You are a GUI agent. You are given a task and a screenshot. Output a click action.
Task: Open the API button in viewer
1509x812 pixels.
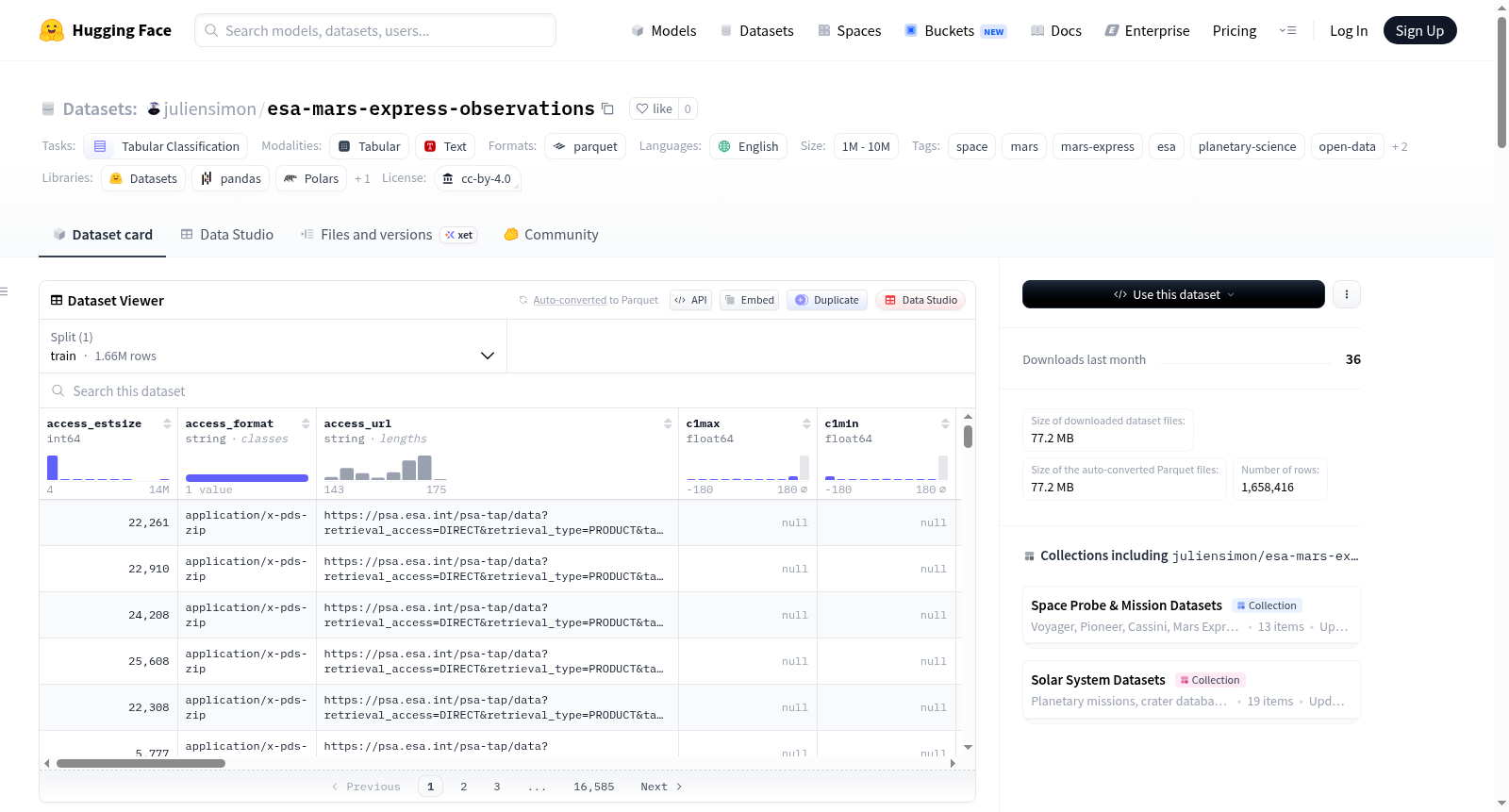click(x=690, y=300)
